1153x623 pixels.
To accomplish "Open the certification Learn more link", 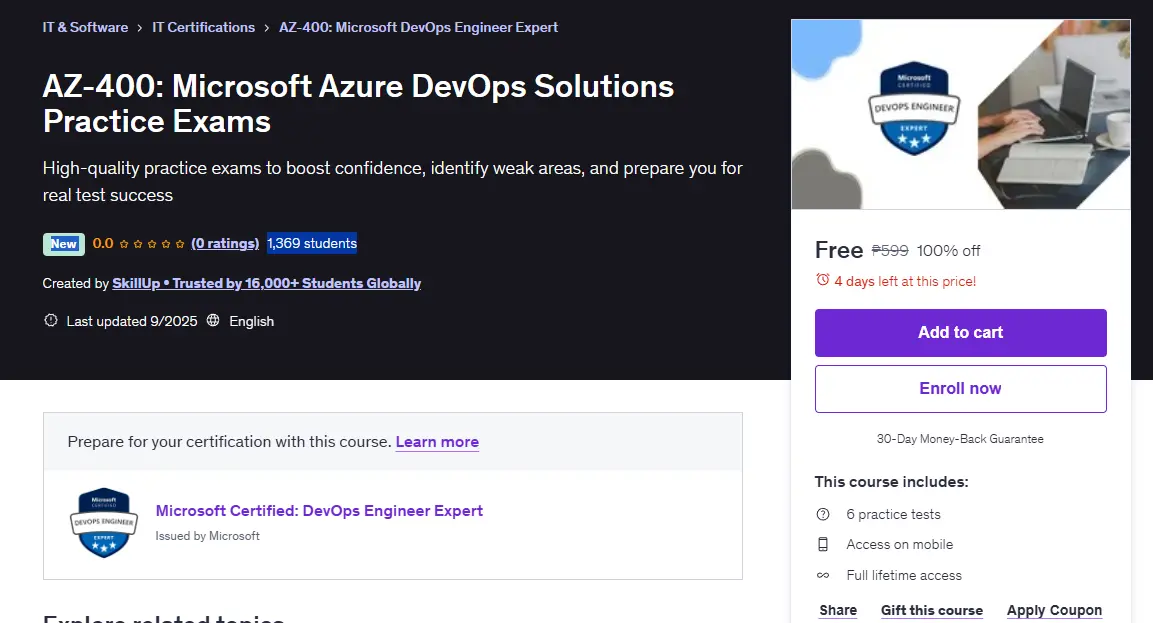I will click(438, 442).
